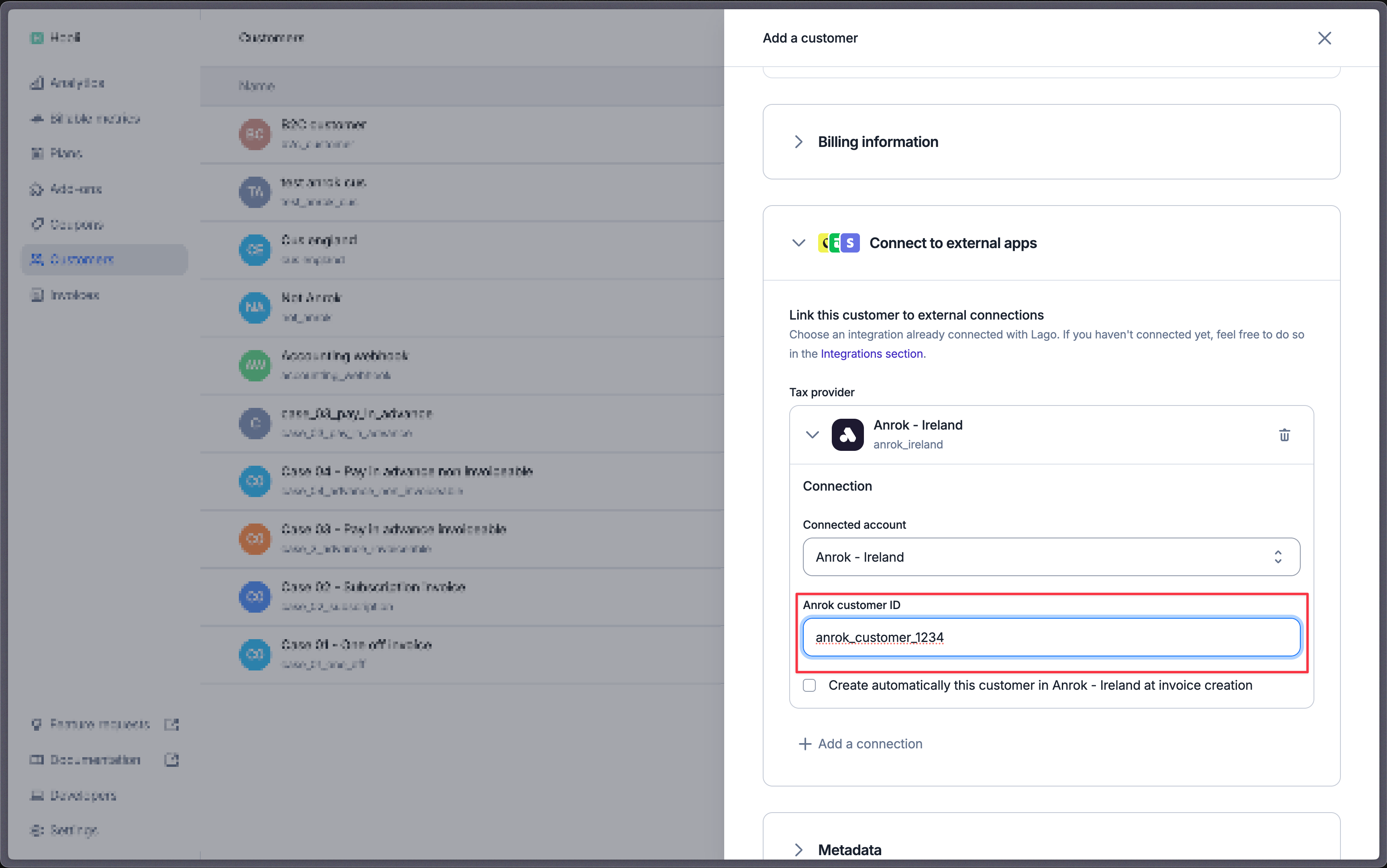Click external link icon next to Documentation
This screenshot has width=1387, height=868.
click(171, 760)
